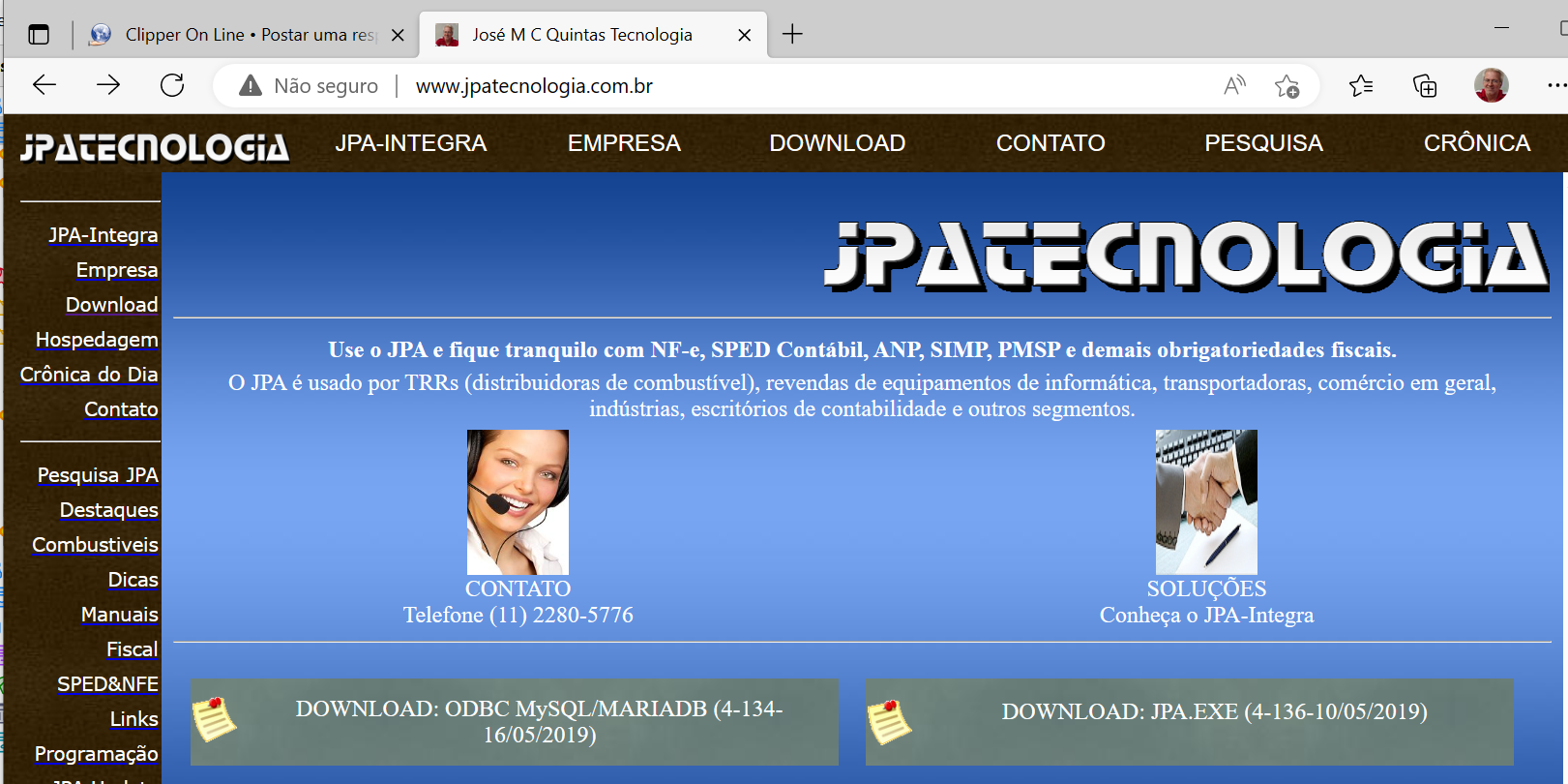Open the Collections icon
This screenshot has height=784, width=1568.
pyautogui.click(x=1425, y=86)
